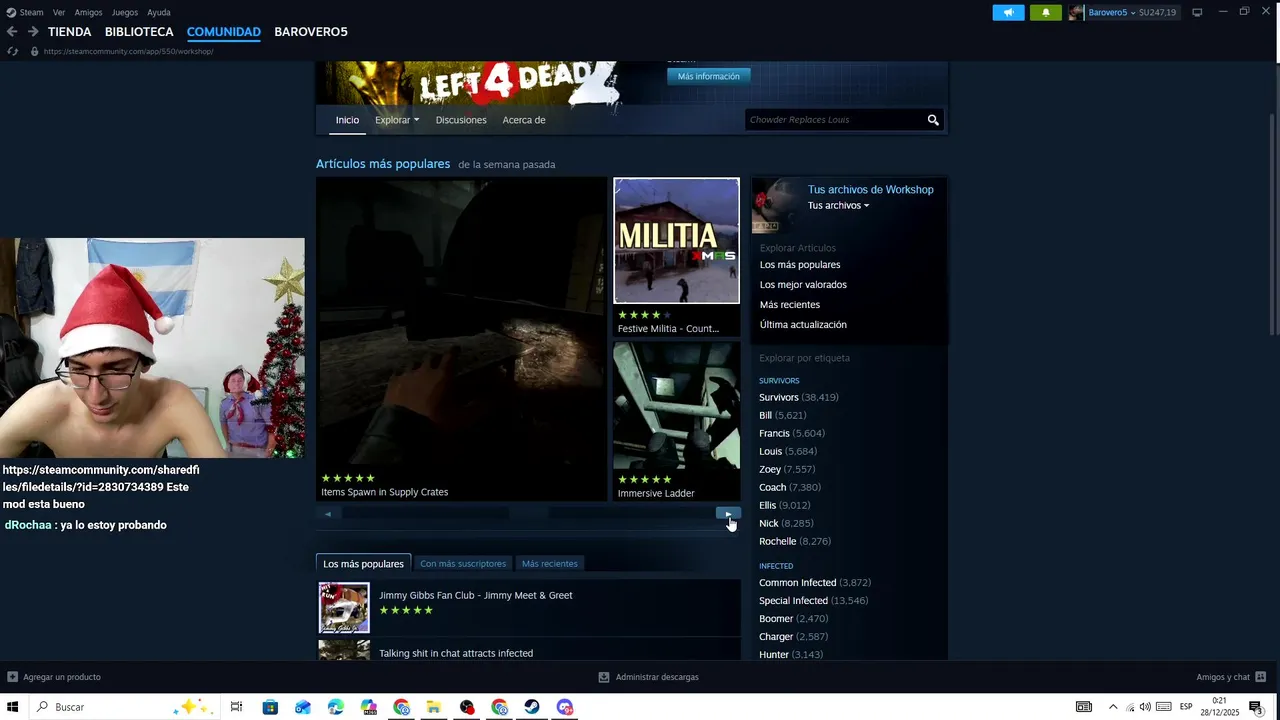Reload the page with refresh icon

12,51
